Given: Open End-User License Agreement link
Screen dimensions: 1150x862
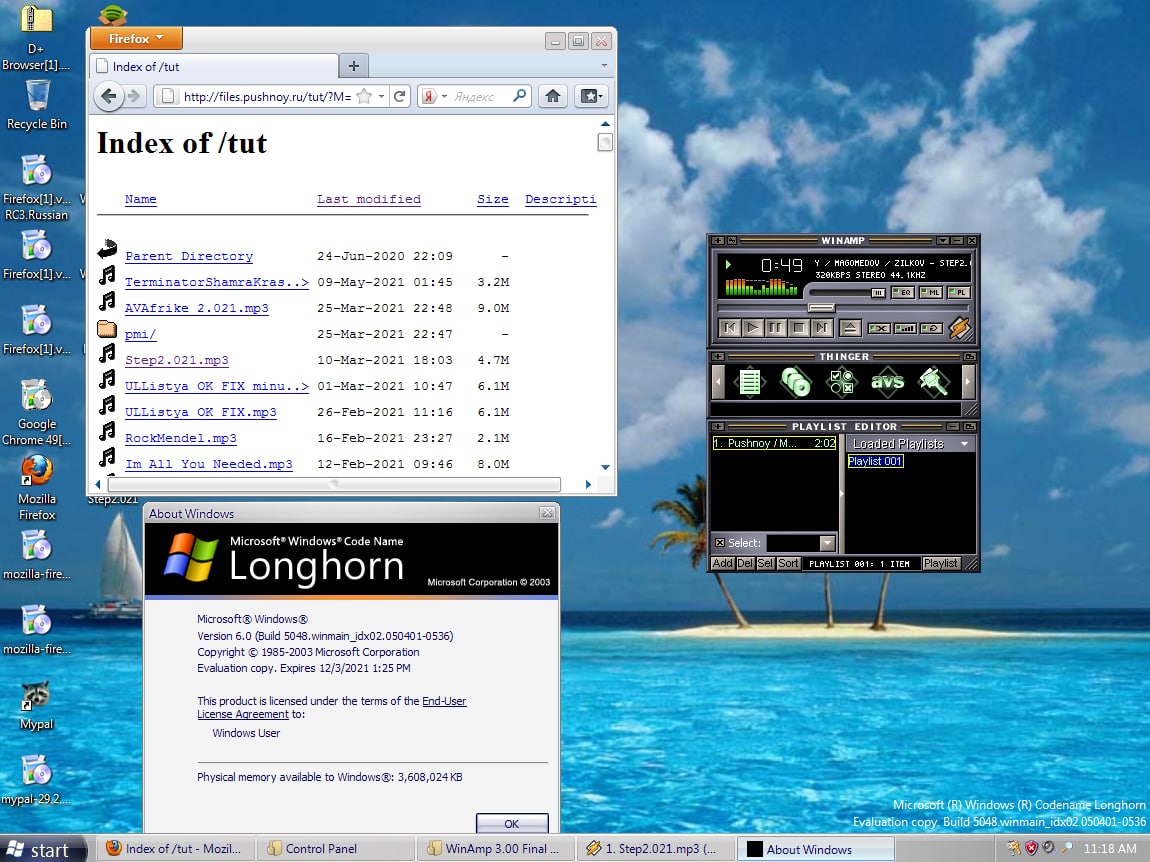Looking at the screenshot, I should (x=332, y=707).
